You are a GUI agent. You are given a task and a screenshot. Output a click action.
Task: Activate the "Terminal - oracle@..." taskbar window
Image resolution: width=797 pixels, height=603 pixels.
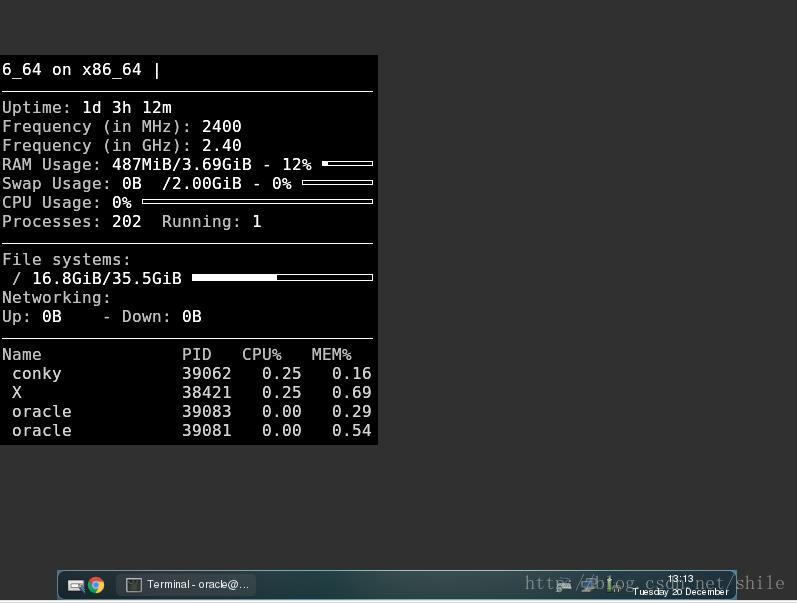(x=188, y=585)
